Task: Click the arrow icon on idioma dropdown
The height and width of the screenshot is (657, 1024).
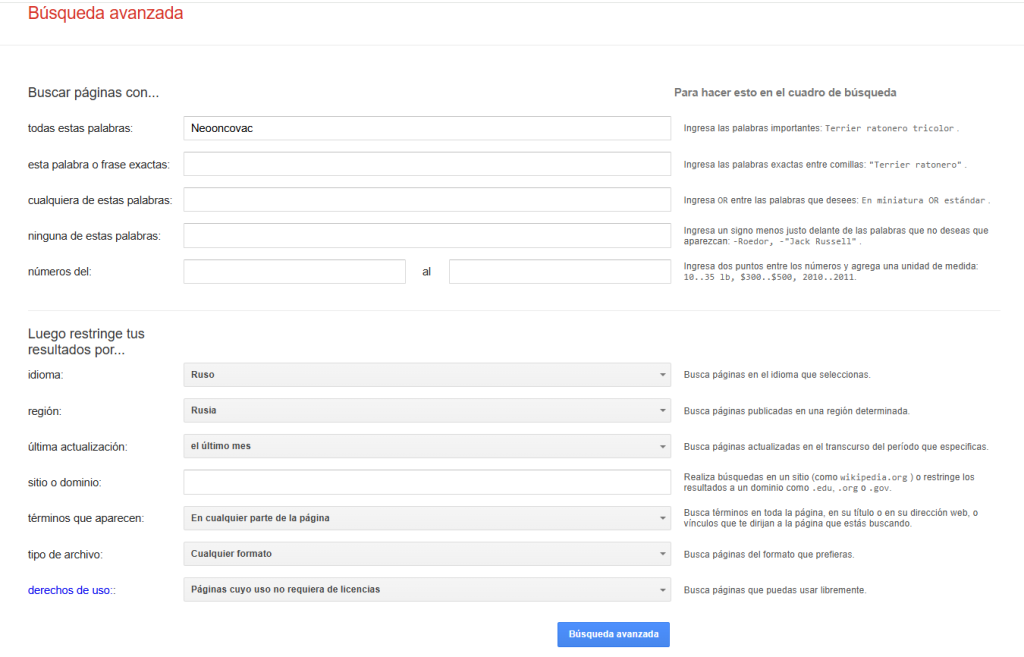Action: (x=662, y=375)
